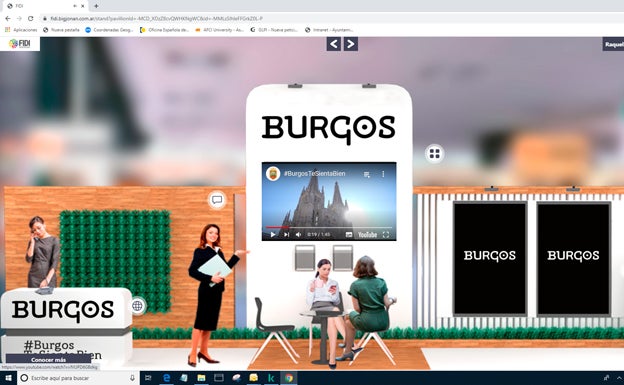The width and height of the screenshot is (624, 385).
Task: Open the globe website icon near the desk
Action: point(138,306)
